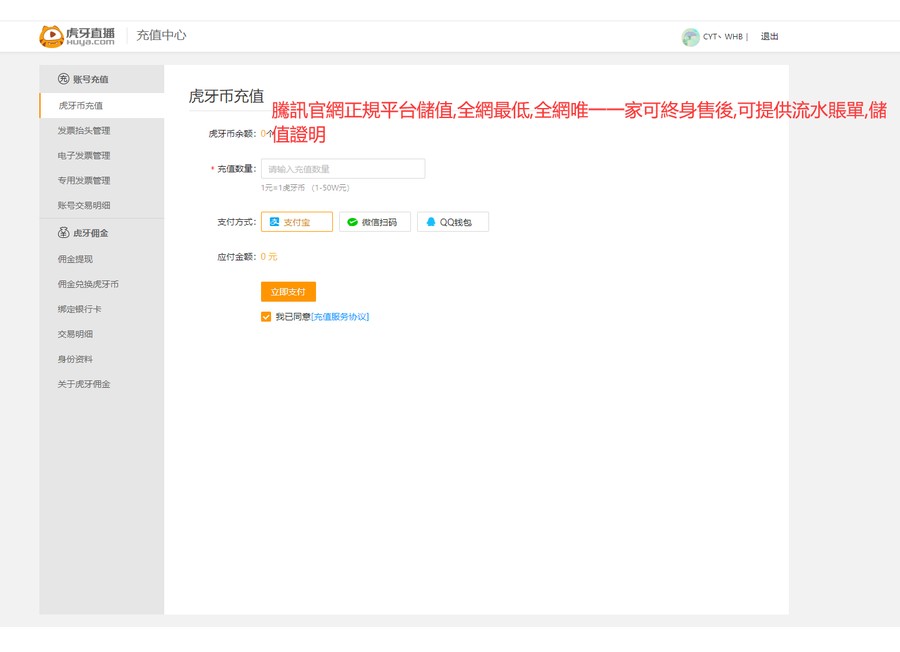900x652 pixels.
Task: Open the 充值服务协议 link
Action: coord(340,317)
